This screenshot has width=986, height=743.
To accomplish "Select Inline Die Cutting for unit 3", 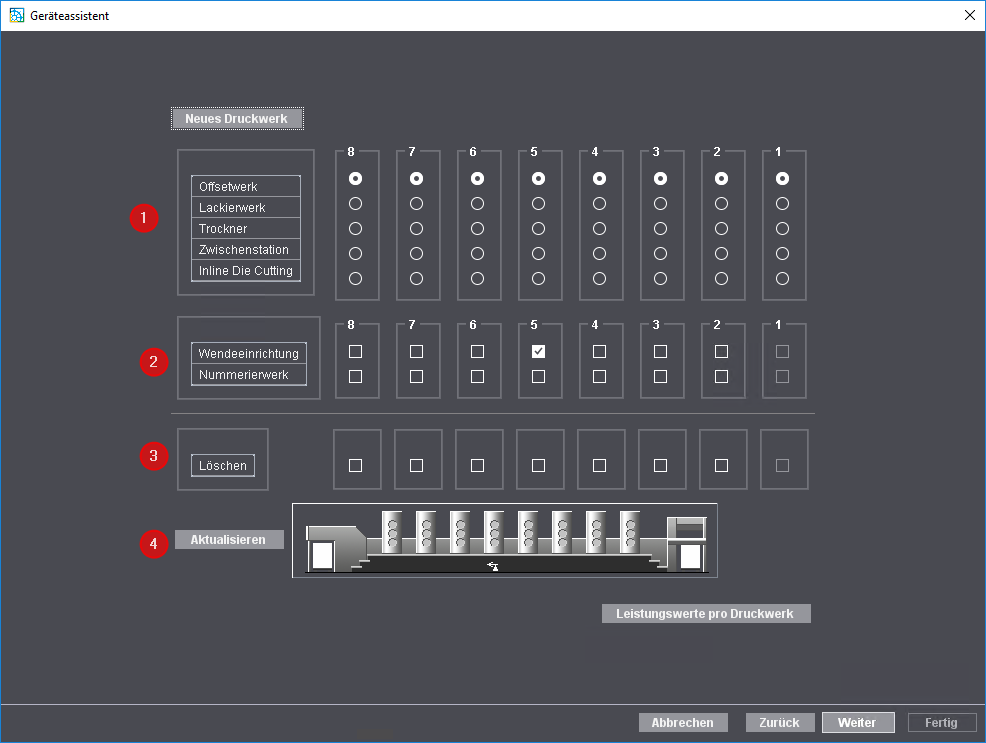I will [660, 278].
